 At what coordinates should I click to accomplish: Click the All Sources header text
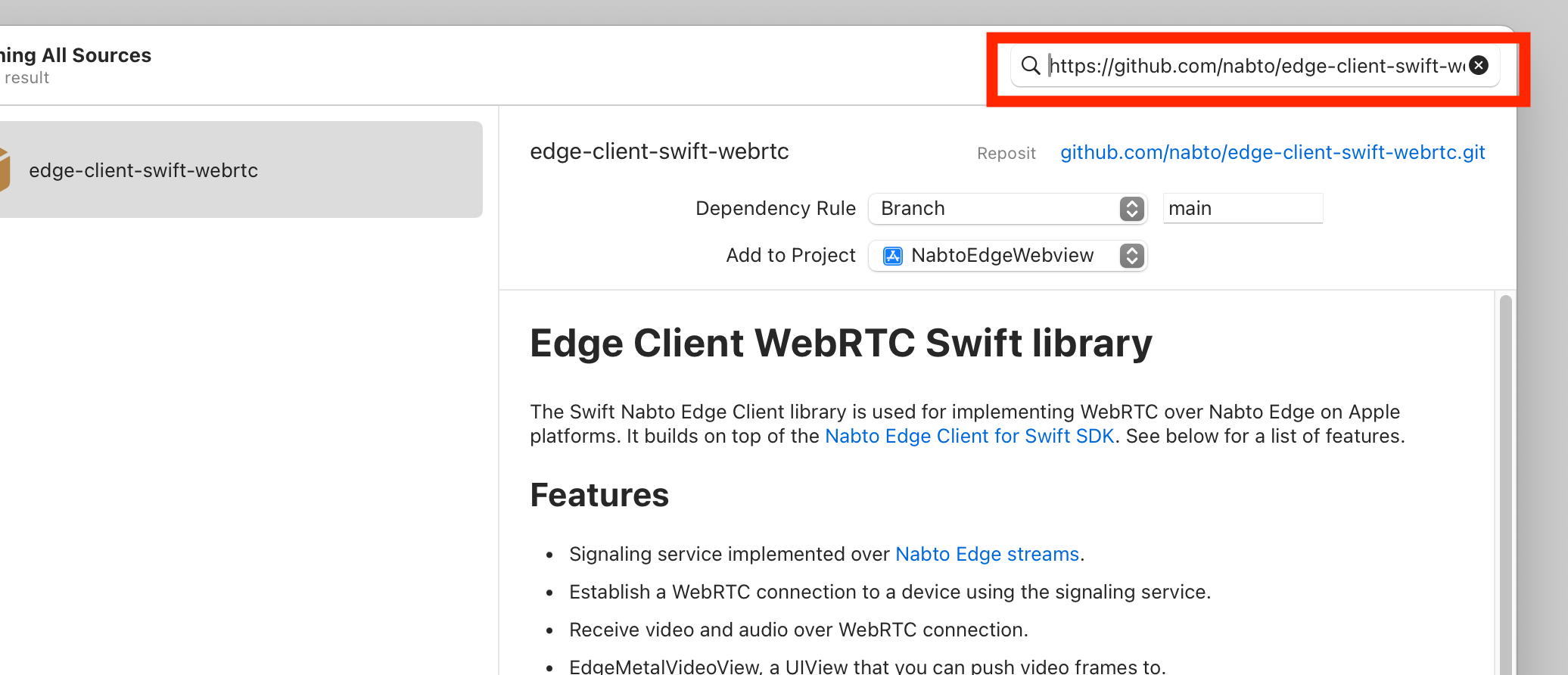96,55
